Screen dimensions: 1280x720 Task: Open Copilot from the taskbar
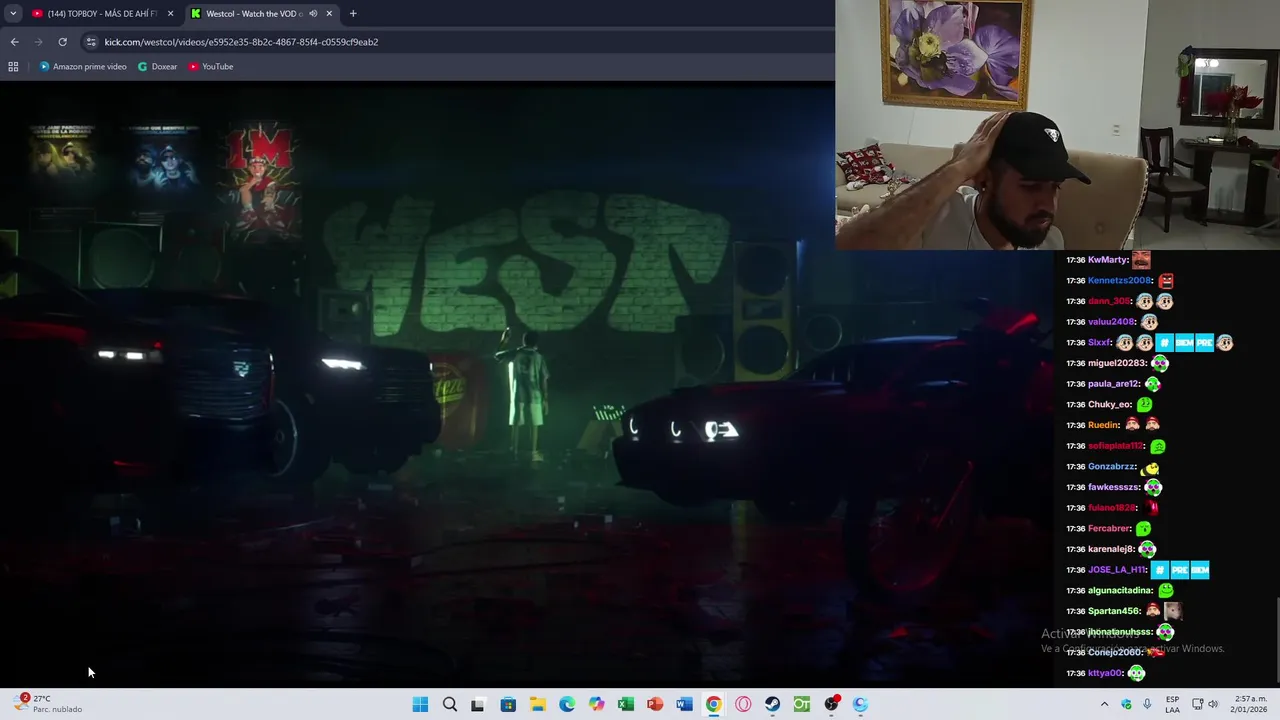[x=596, y=704]
